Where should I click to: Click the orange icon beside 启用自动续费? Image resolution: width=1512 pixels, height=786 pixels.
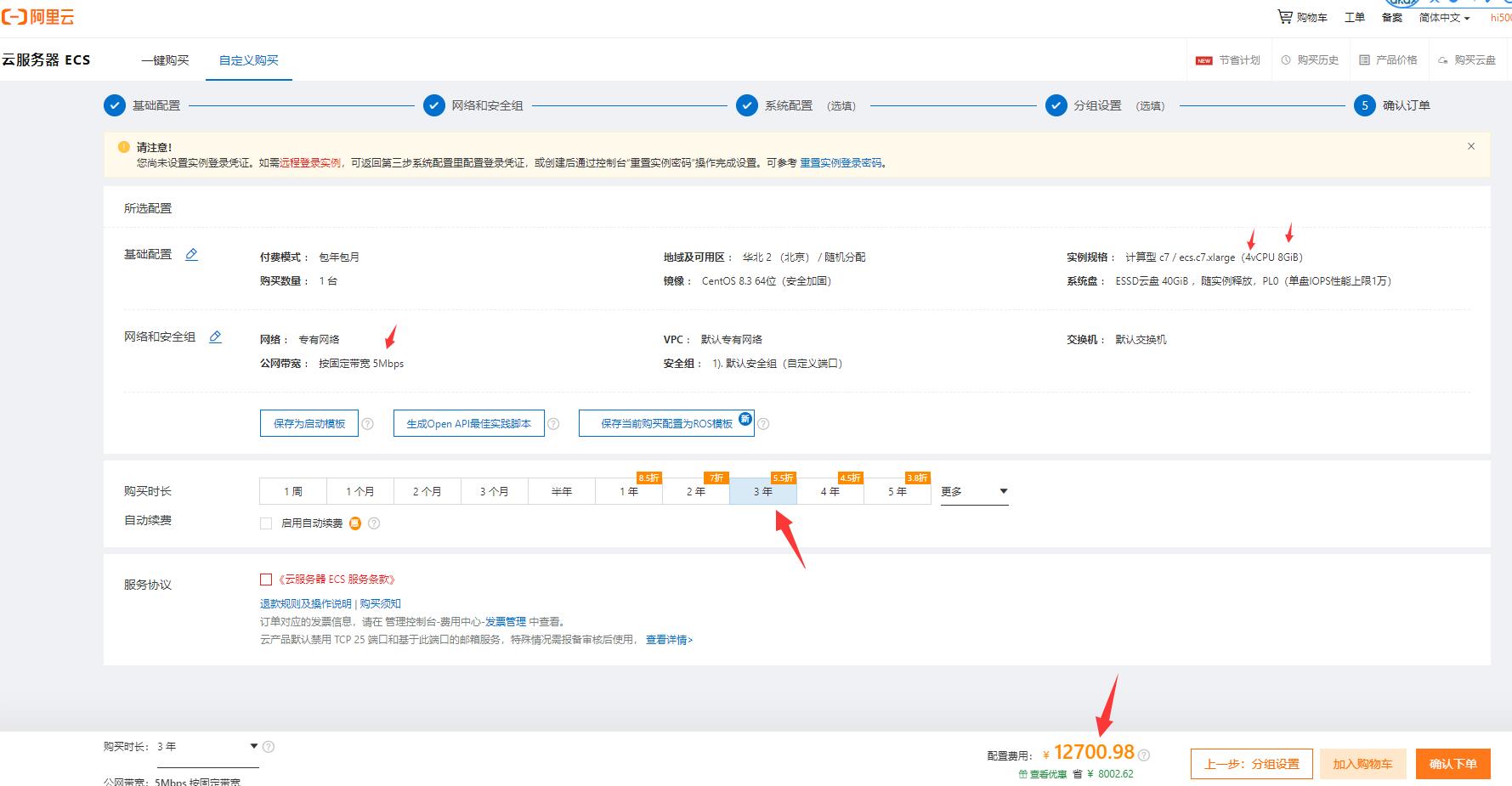[x=355, y=523]
